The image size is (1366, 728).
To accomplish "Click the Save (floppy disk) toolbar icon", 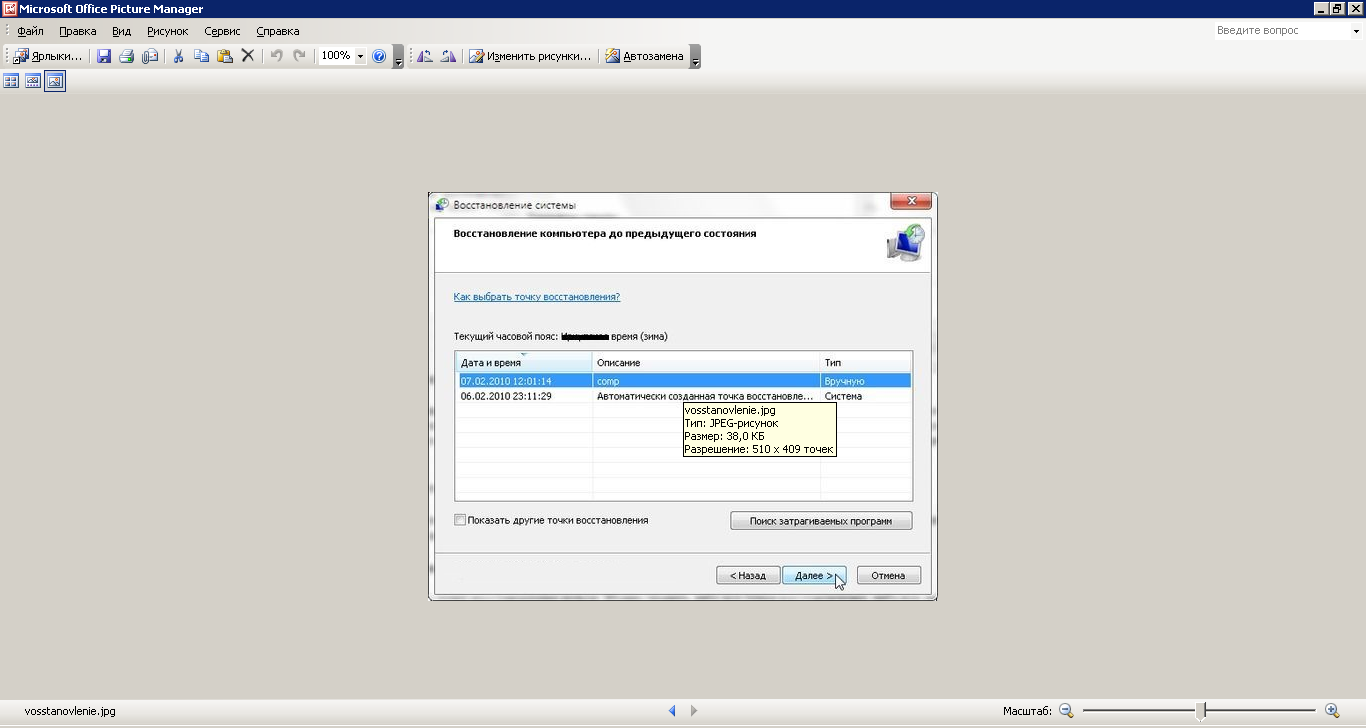I will coord(104,56).
